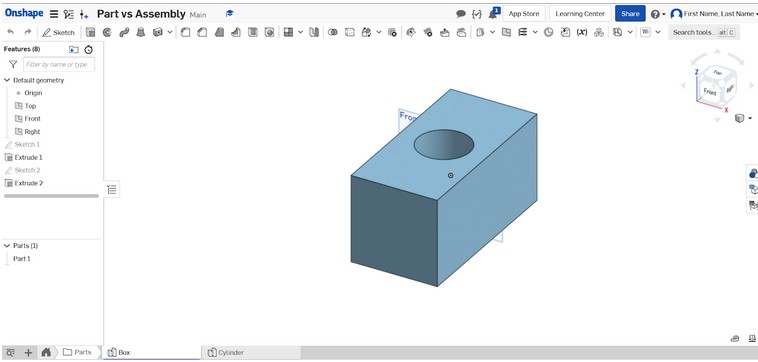
Task: Click the rollback timer icon in Features
Action: [88, 49]
